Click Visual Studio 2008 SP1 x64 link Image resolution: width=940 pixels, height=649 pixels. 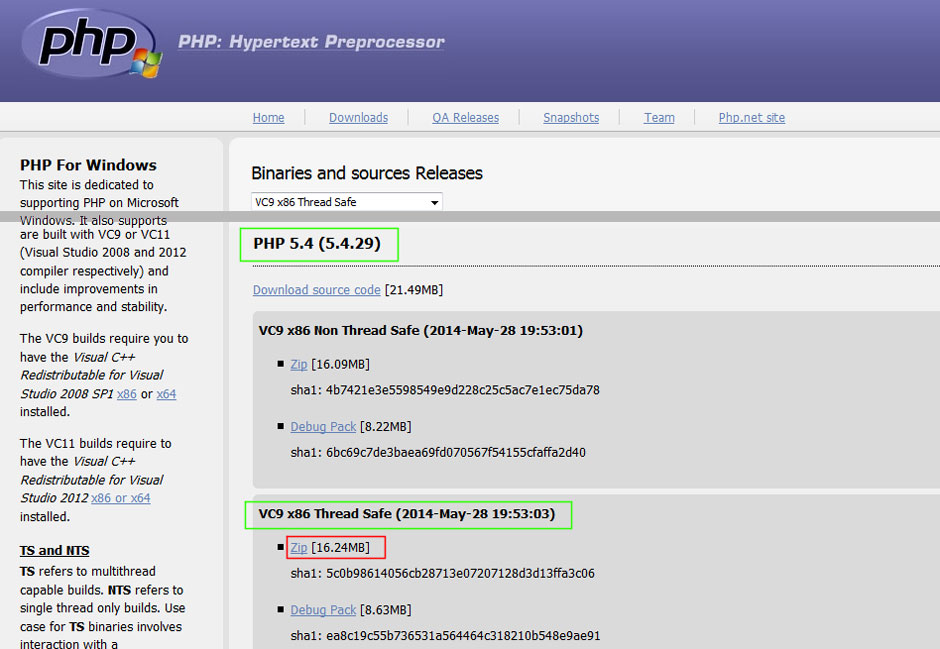pos(166,394)
